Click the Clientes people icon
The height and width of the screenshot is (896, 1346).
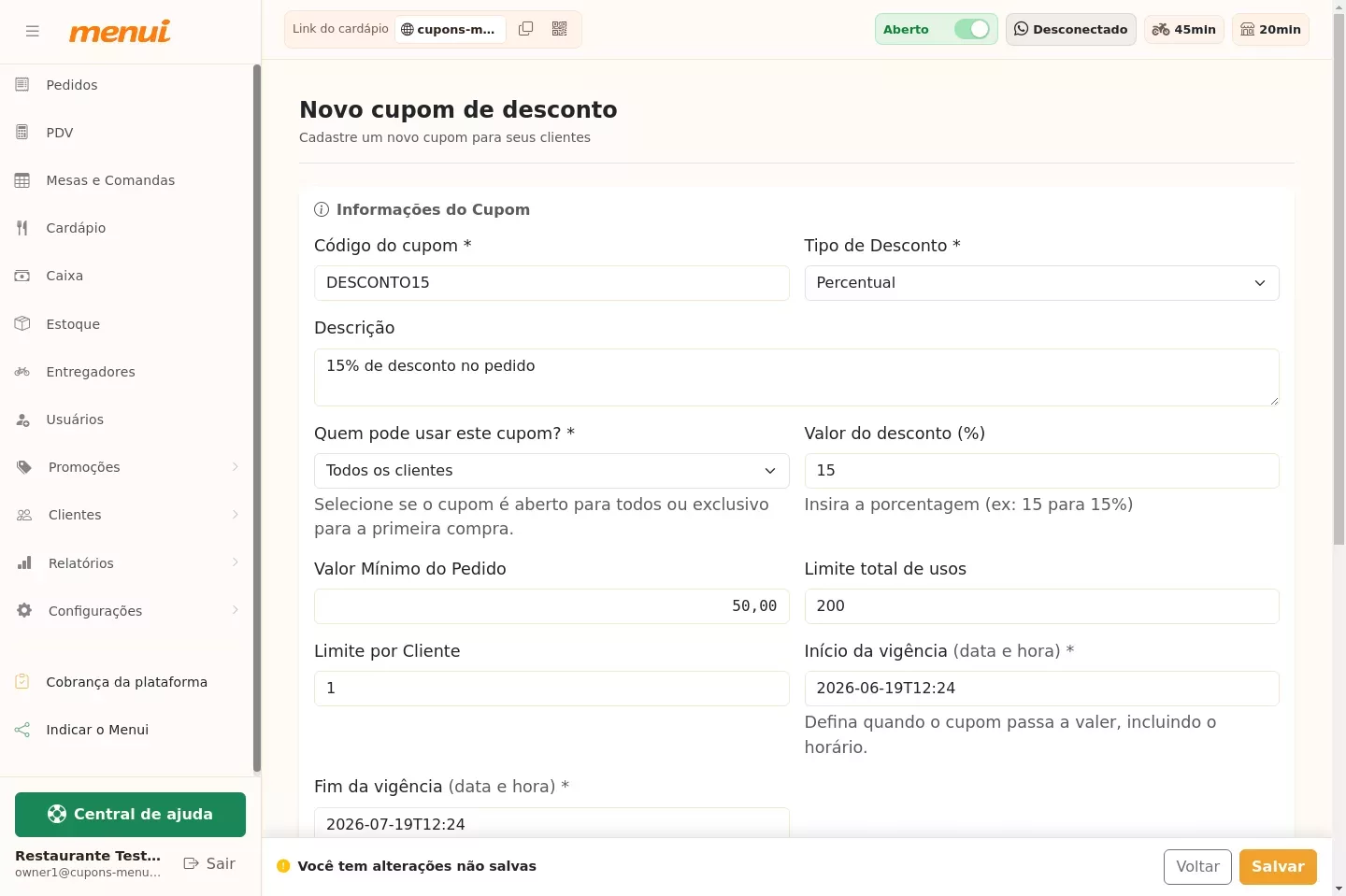[x=24, y=515]
